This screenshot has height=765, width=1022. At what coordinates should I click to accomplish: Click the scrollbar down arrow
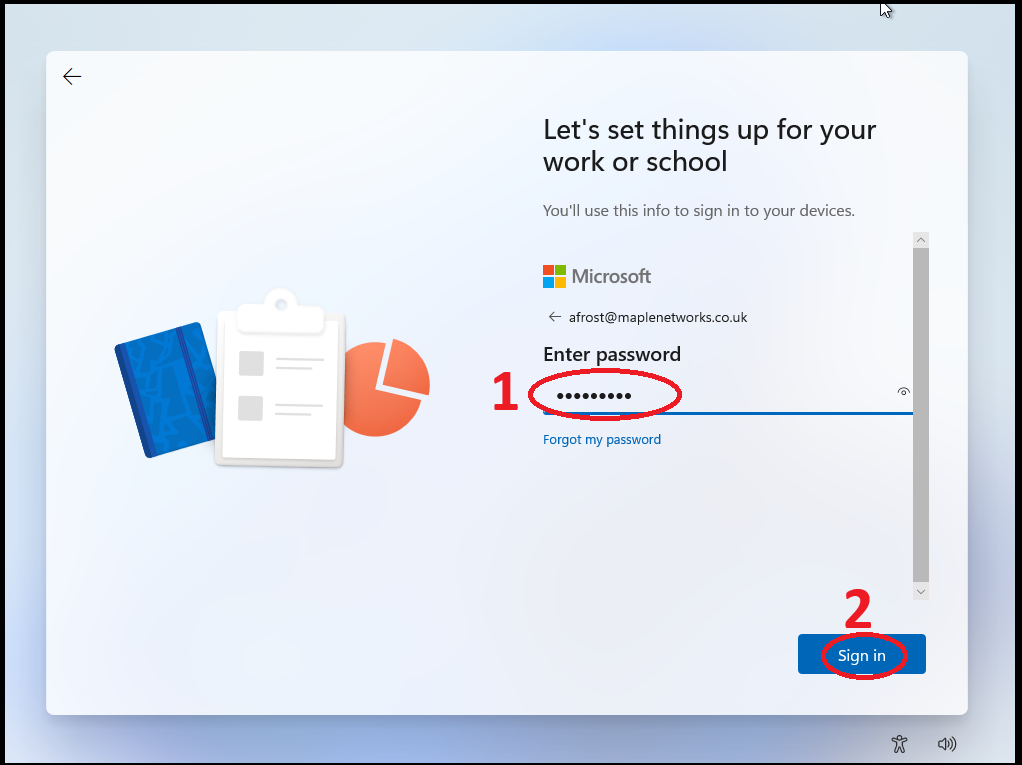[921, 592]
